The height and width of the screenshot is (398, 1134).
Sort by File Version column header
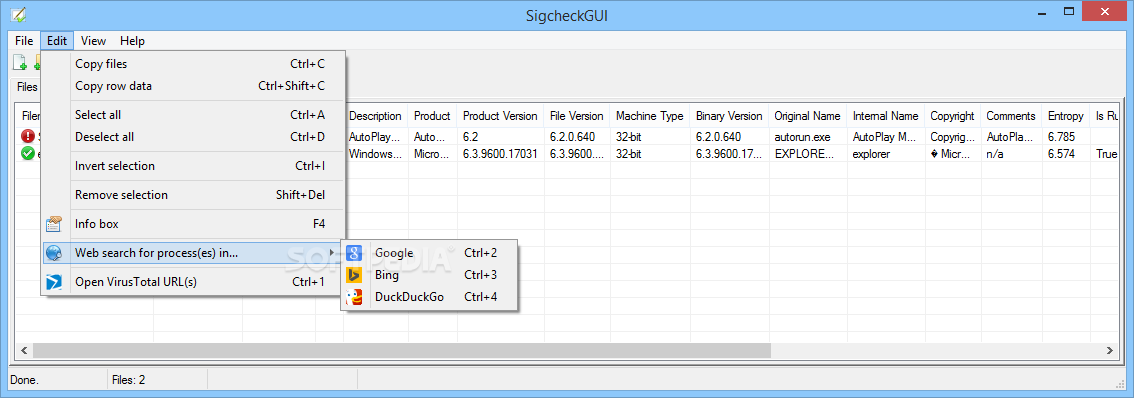click(576, 116)
